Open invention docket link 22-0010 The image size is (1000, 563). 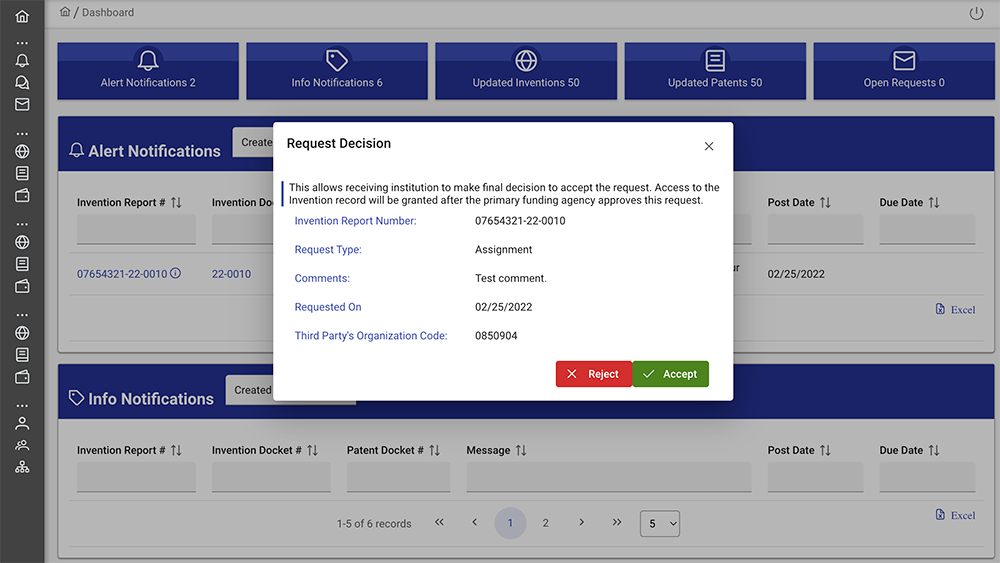click(x=231, y=274)
